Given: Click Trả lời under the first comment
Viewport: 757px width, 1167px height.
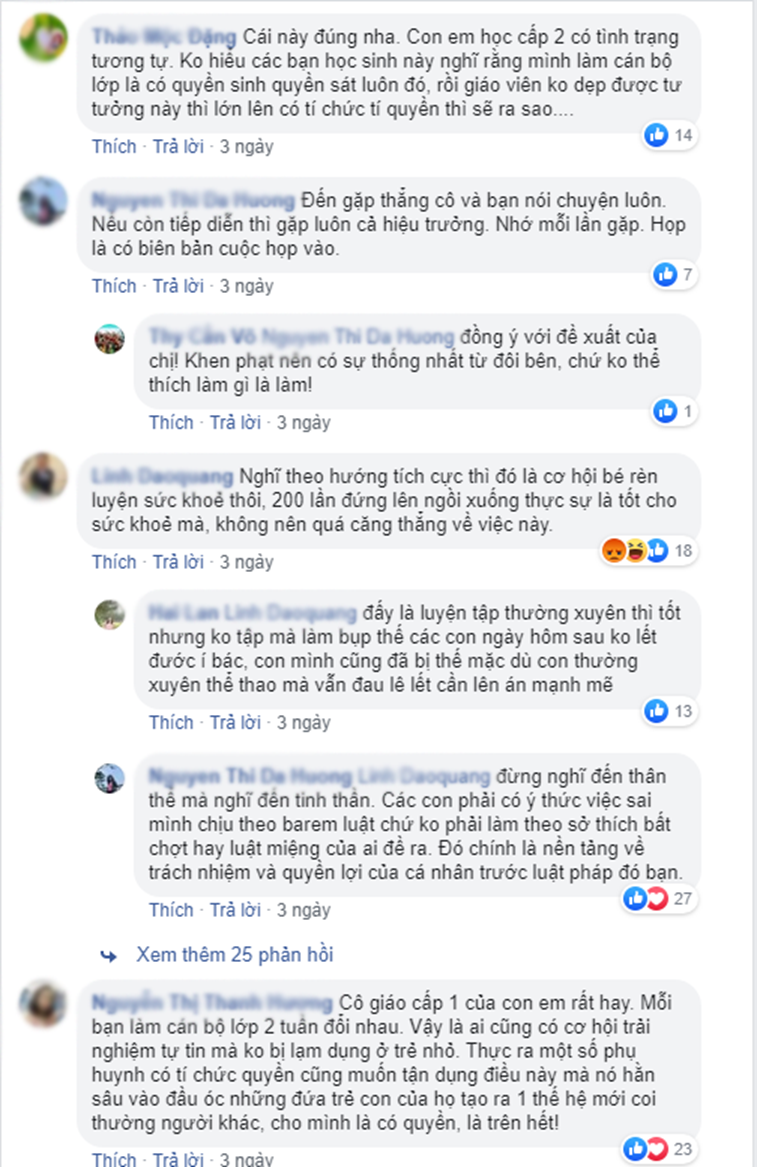Looking at the screenshot, I should click(x=178, y=146).
